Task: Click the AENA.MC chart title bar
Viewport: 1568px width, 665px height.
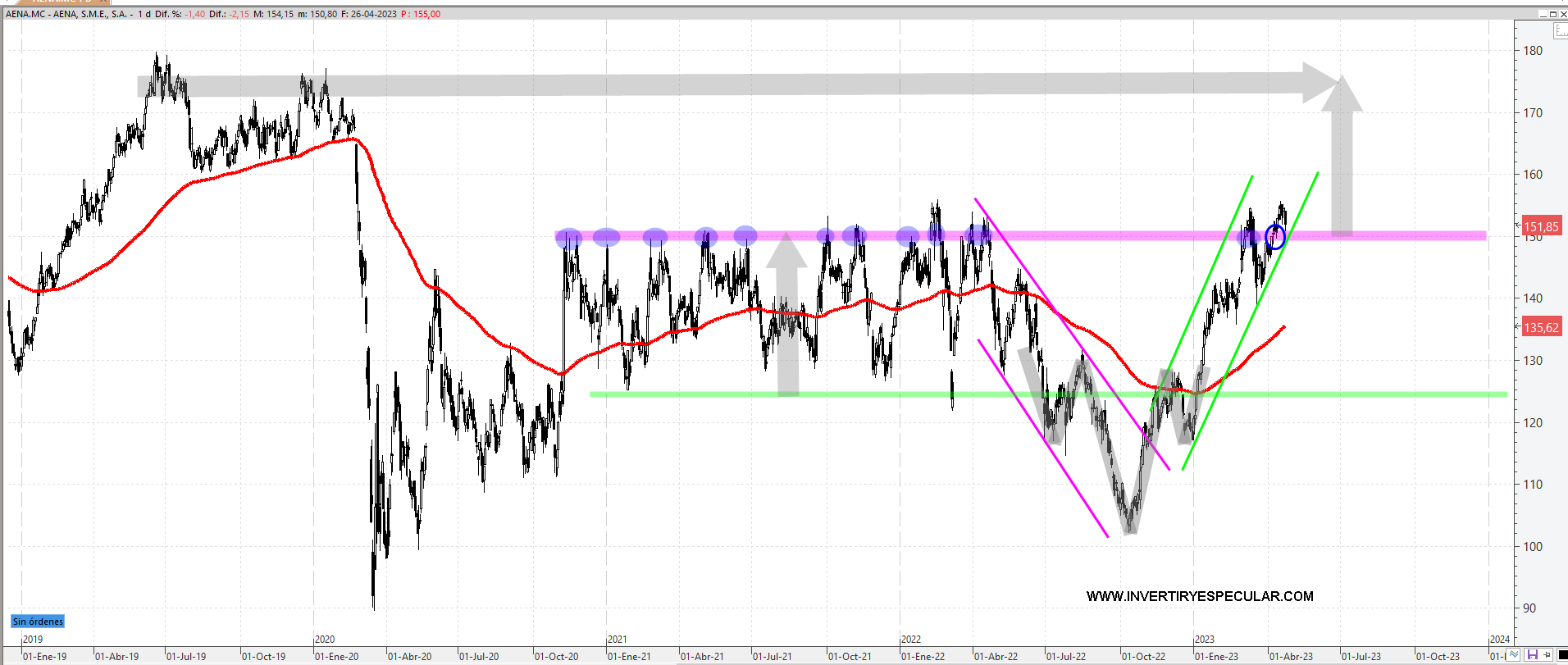Action: tap(574, 14)
